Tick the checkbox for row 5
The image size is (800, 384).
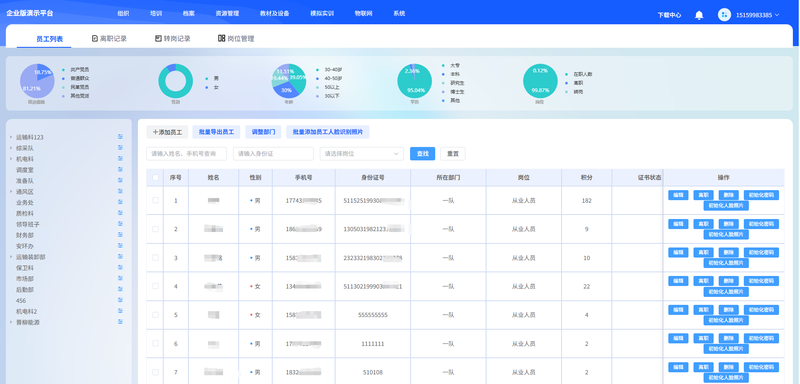(x=155, y=315)
